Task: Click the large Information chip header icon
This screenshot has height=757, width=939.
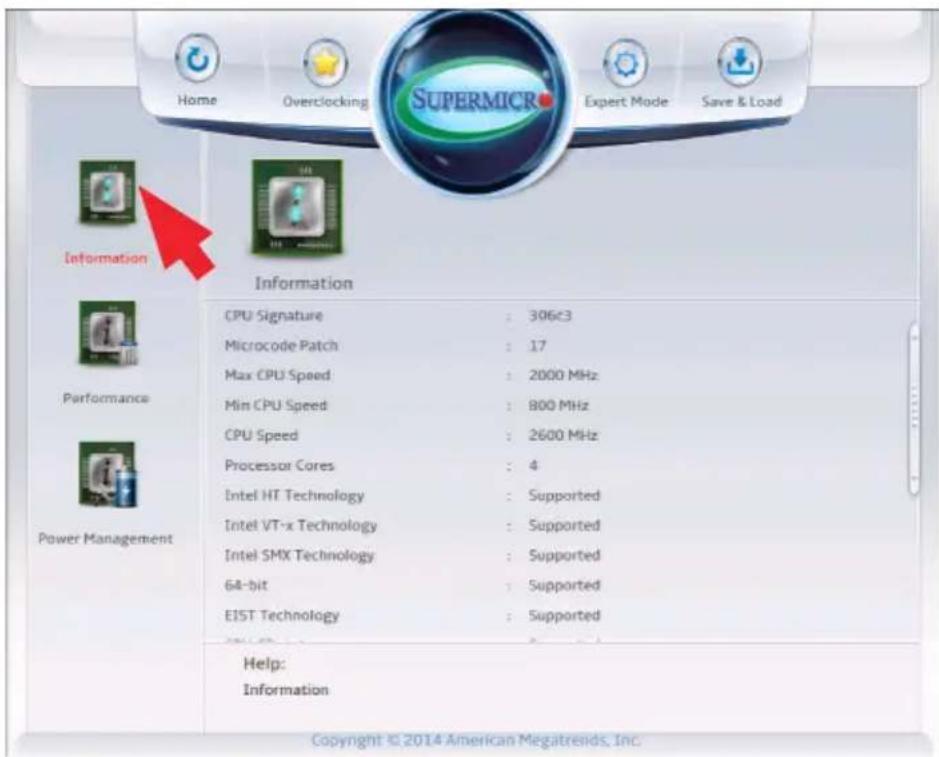Action: pos(298,207)
